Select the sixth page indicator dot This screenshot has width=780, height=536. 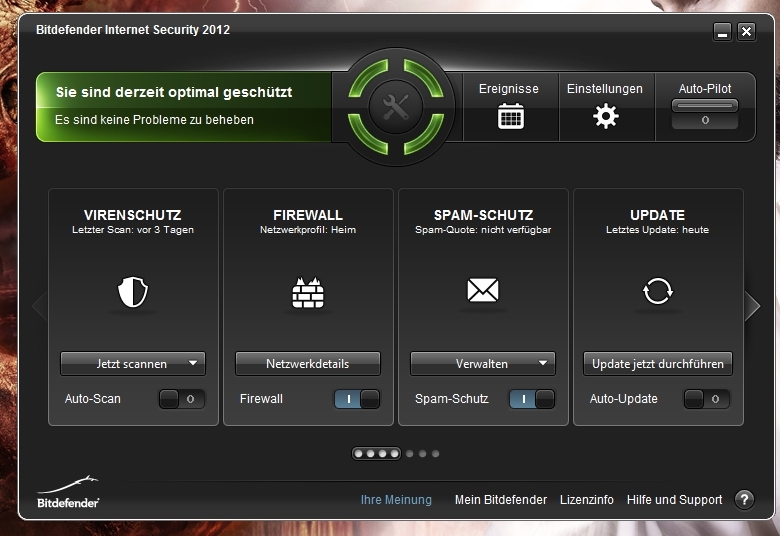(422, 453)
